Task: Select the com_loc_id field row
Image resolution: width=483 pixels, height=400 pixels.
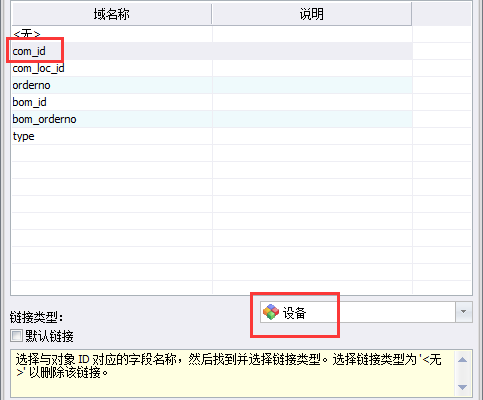Action: tap(212, 68)
